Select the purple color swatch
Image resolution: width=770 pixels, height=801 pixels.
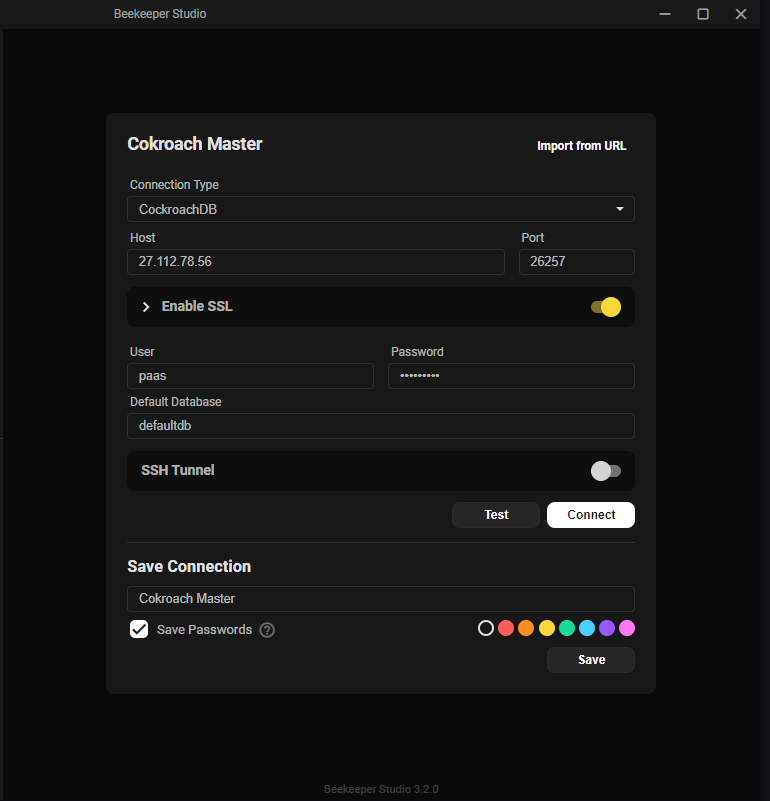click(x=606, y=628)
